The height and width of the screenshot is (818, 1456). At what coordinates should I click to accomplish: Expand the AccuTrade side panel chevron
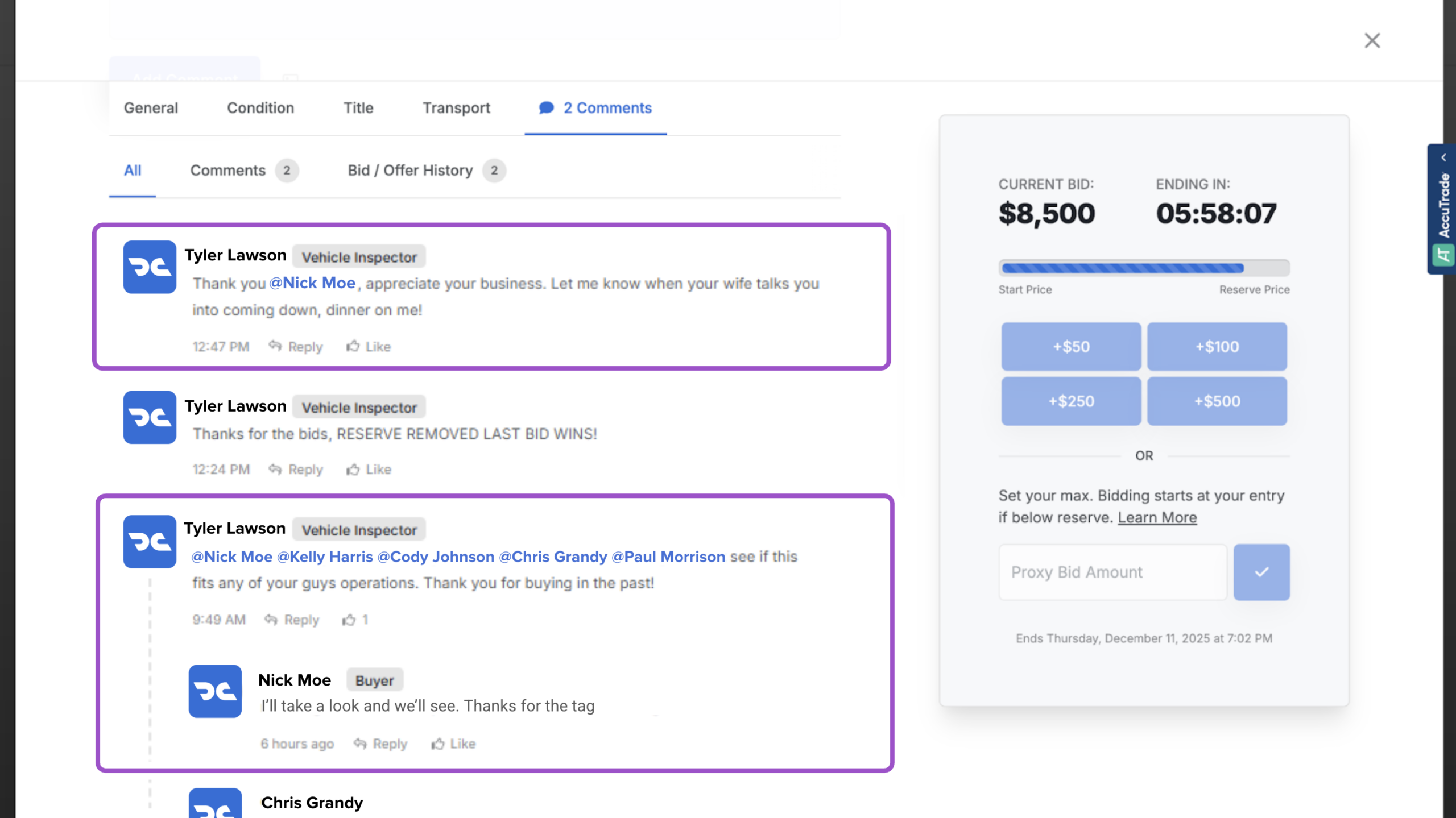point(1443,157)
